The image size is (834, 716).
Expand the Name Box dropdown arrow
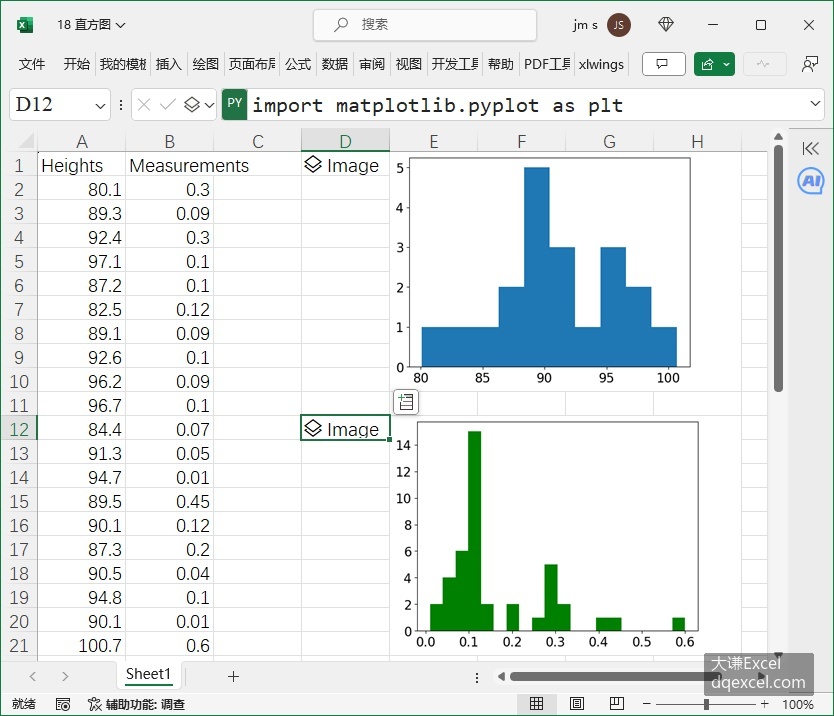coord(100,106)
